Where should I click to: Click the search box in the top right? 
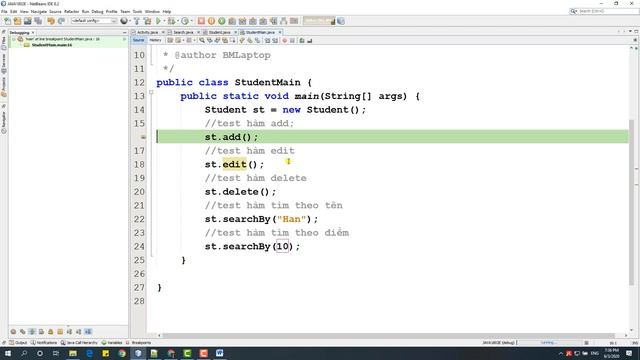tap(604, 11)
